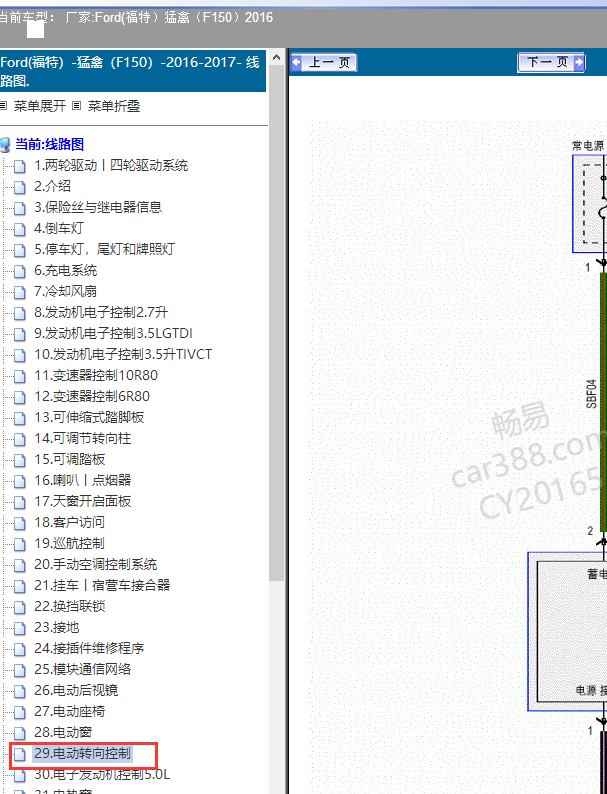Open 30.电子发动机控制5.0L
The image size is (607, 794).
[x=102, y=774]
